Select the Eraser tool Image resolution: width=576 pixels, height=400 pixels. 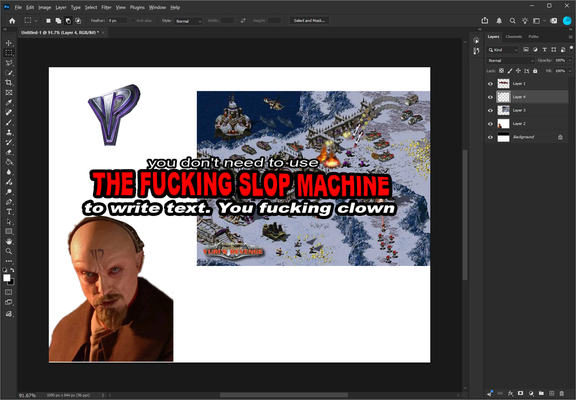pos(9,152)
